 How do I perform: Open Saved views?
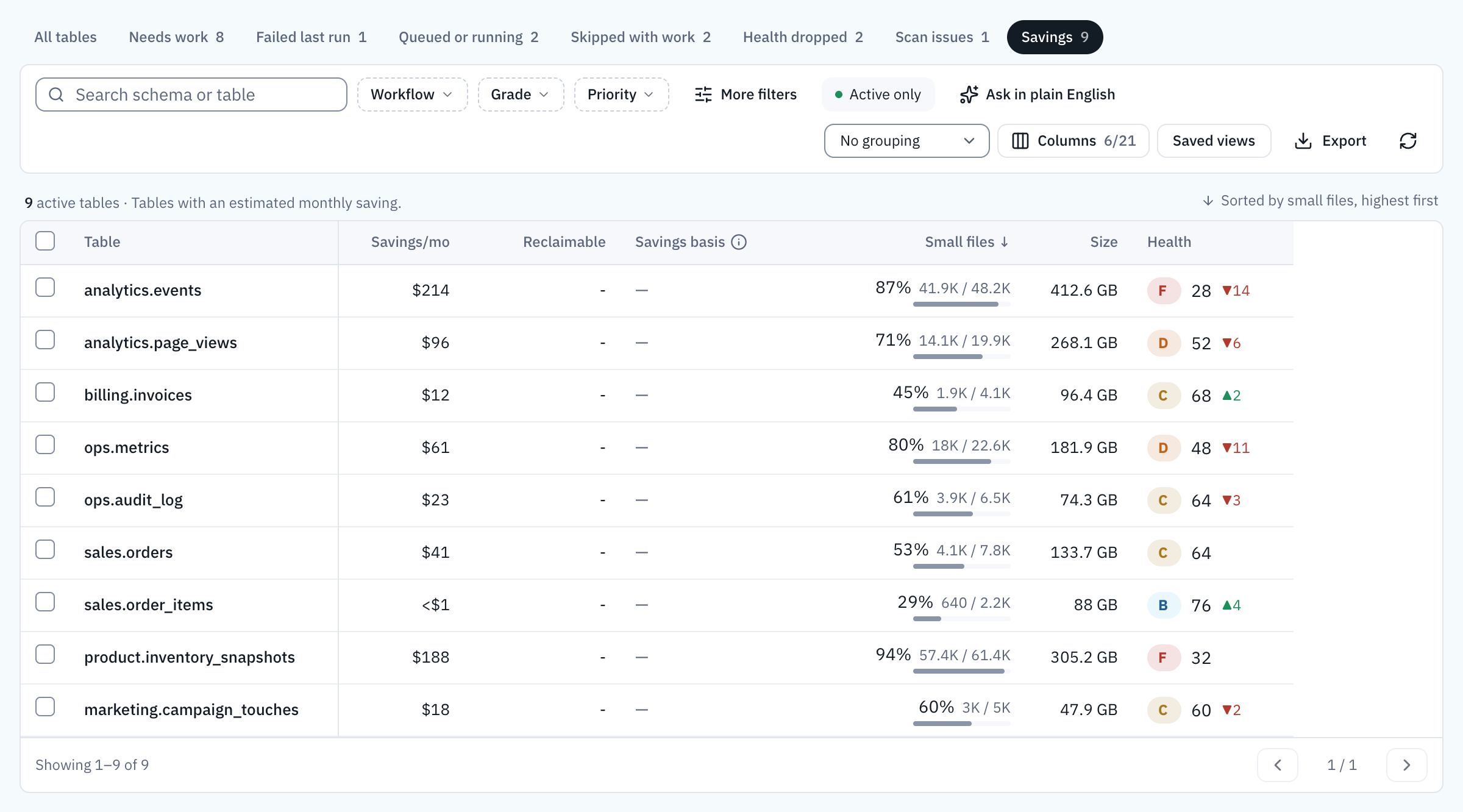point(1214,141)
